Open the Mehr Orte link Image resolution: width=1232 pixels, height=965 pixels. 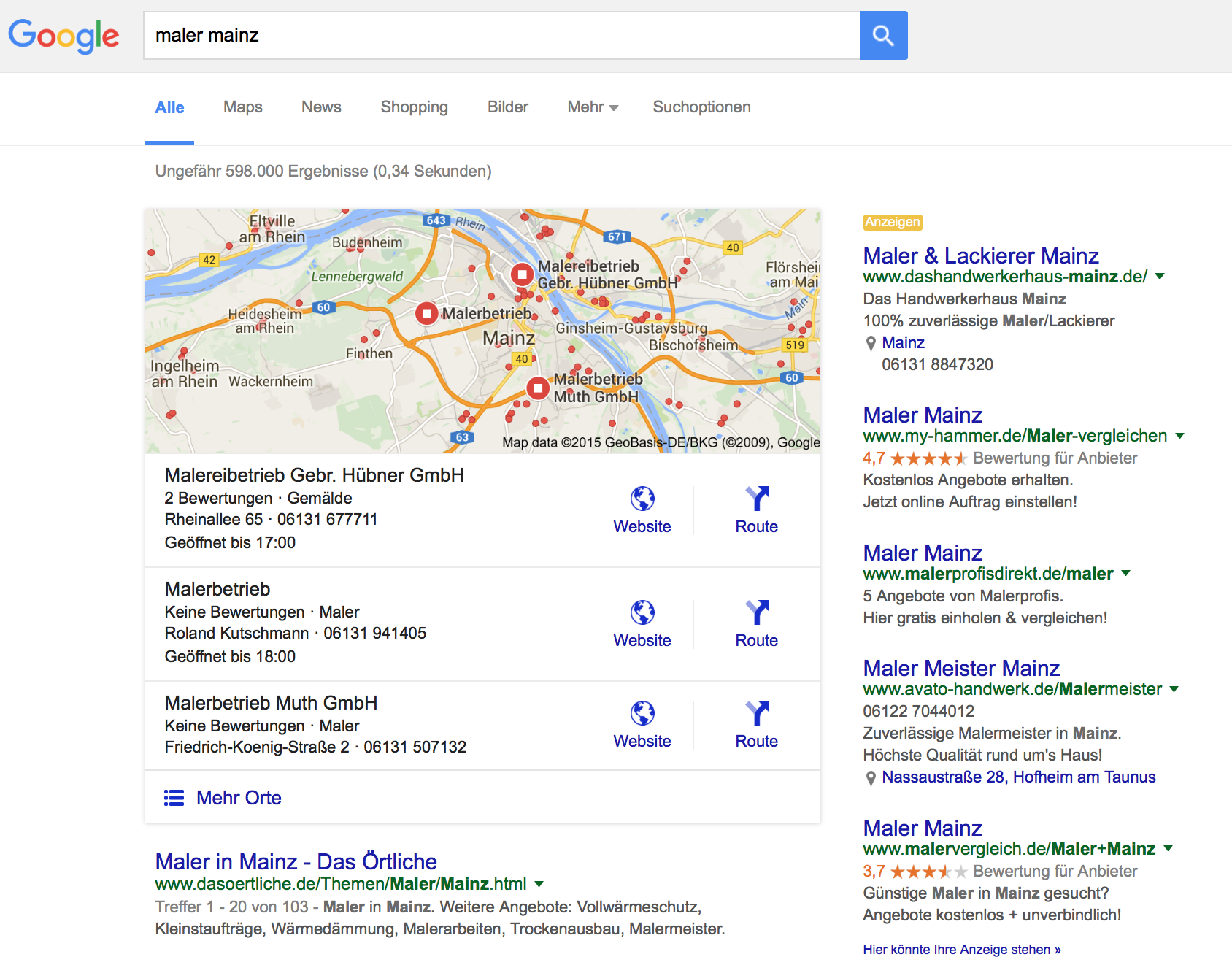239,798
